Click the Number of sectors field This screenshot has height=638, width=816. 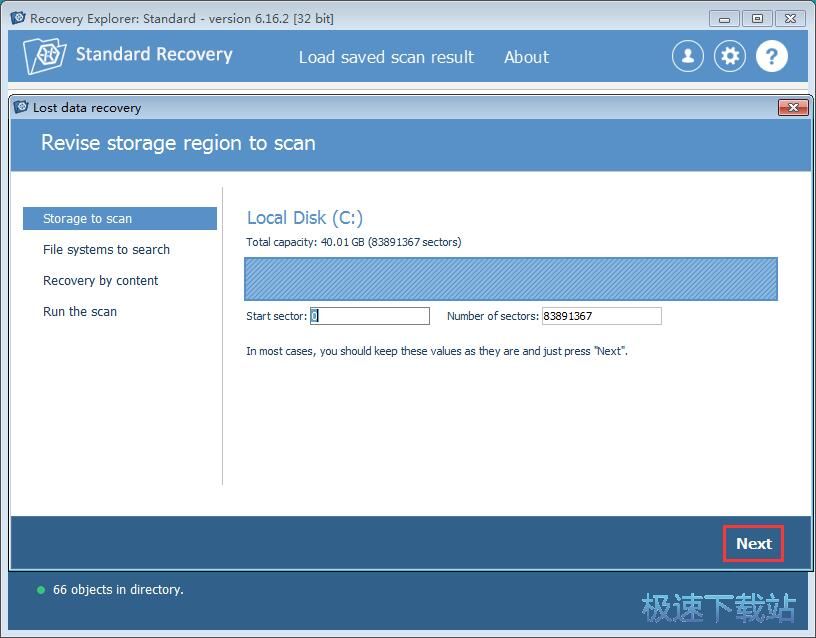point(600,316)
